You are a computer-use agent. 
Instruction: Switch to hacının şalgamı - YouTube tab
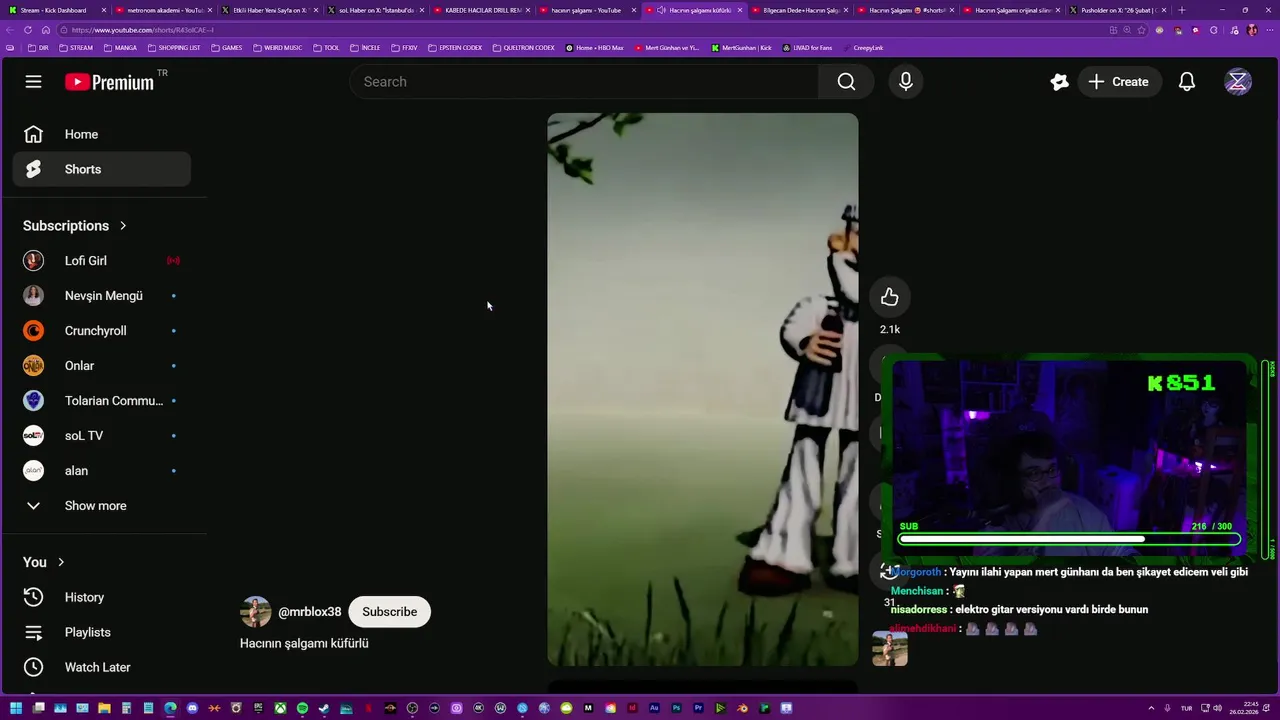pyautogui.click(x=586, y=10)
